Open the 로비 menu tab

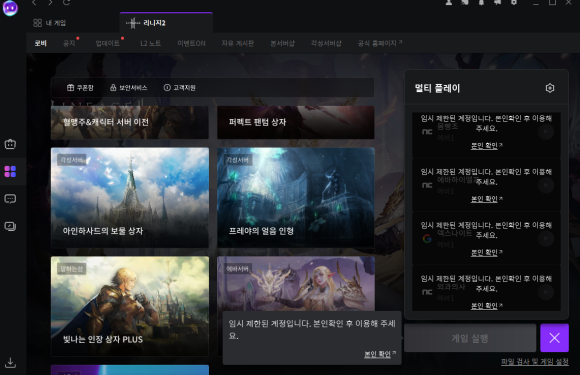[x=40, y=43]
